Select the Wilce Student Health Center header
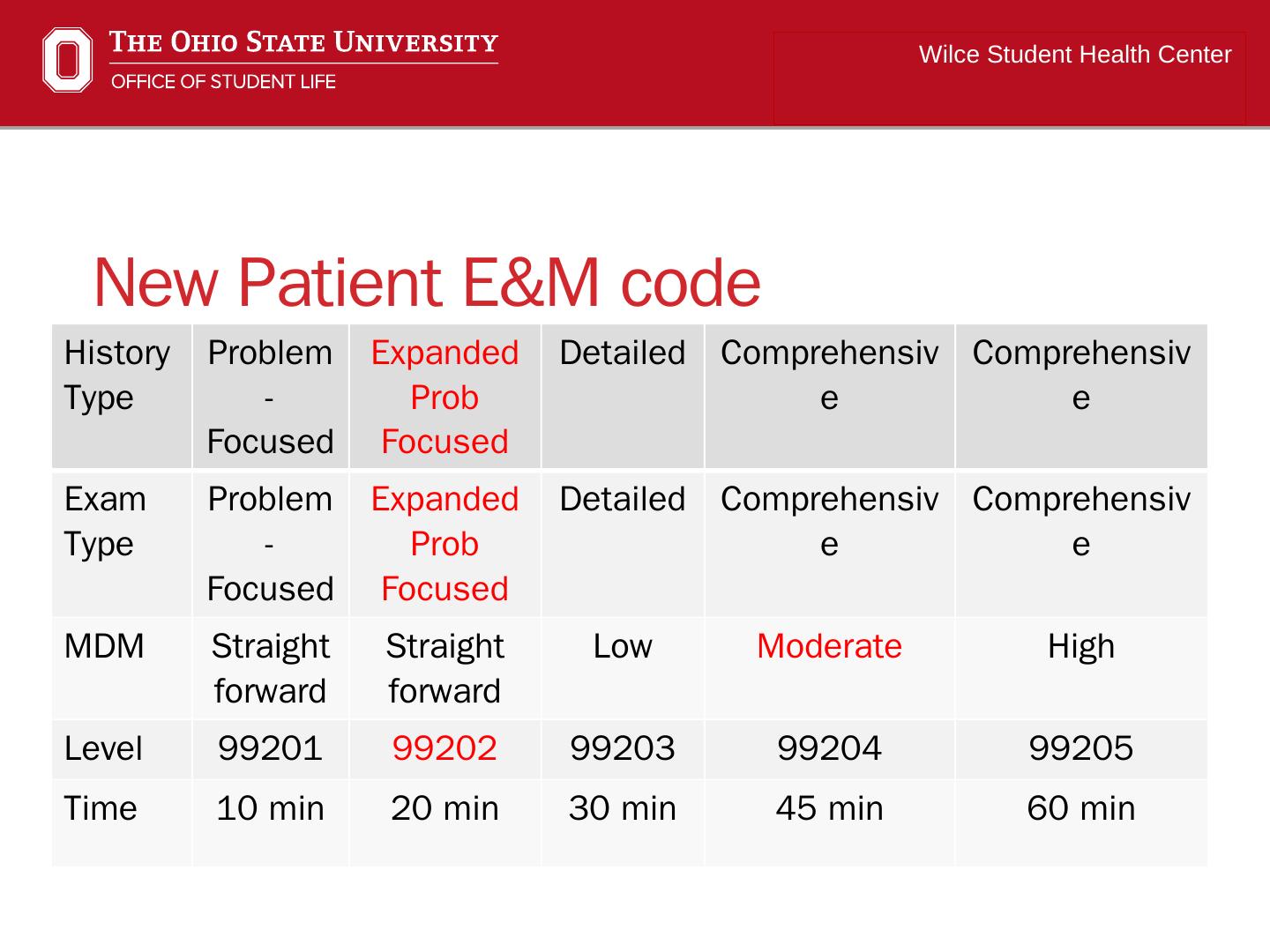 pos(1074,55)
